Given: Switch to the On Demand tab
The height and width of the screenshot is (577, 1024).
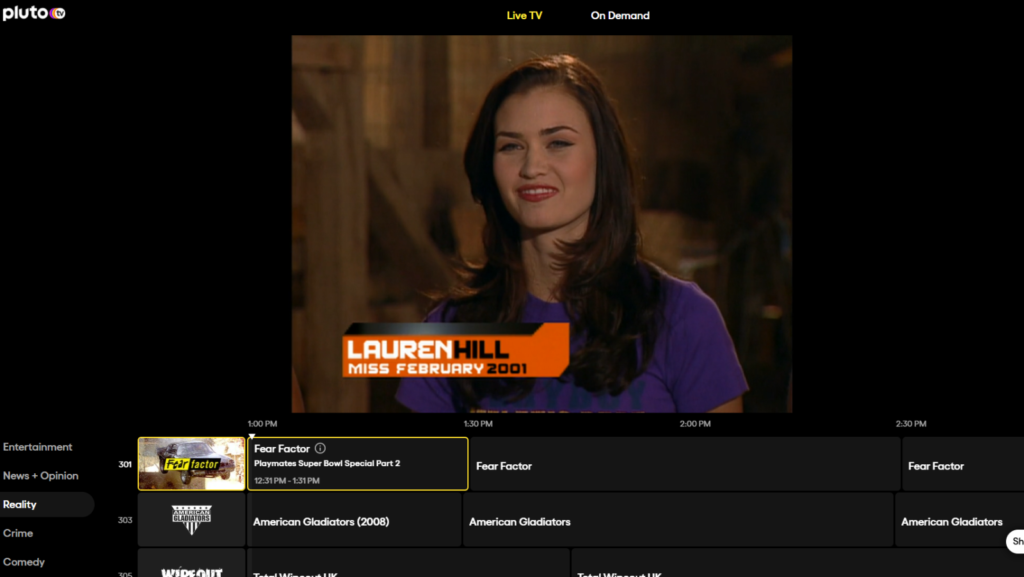Looking at the screenshot, I should [620, 16].
